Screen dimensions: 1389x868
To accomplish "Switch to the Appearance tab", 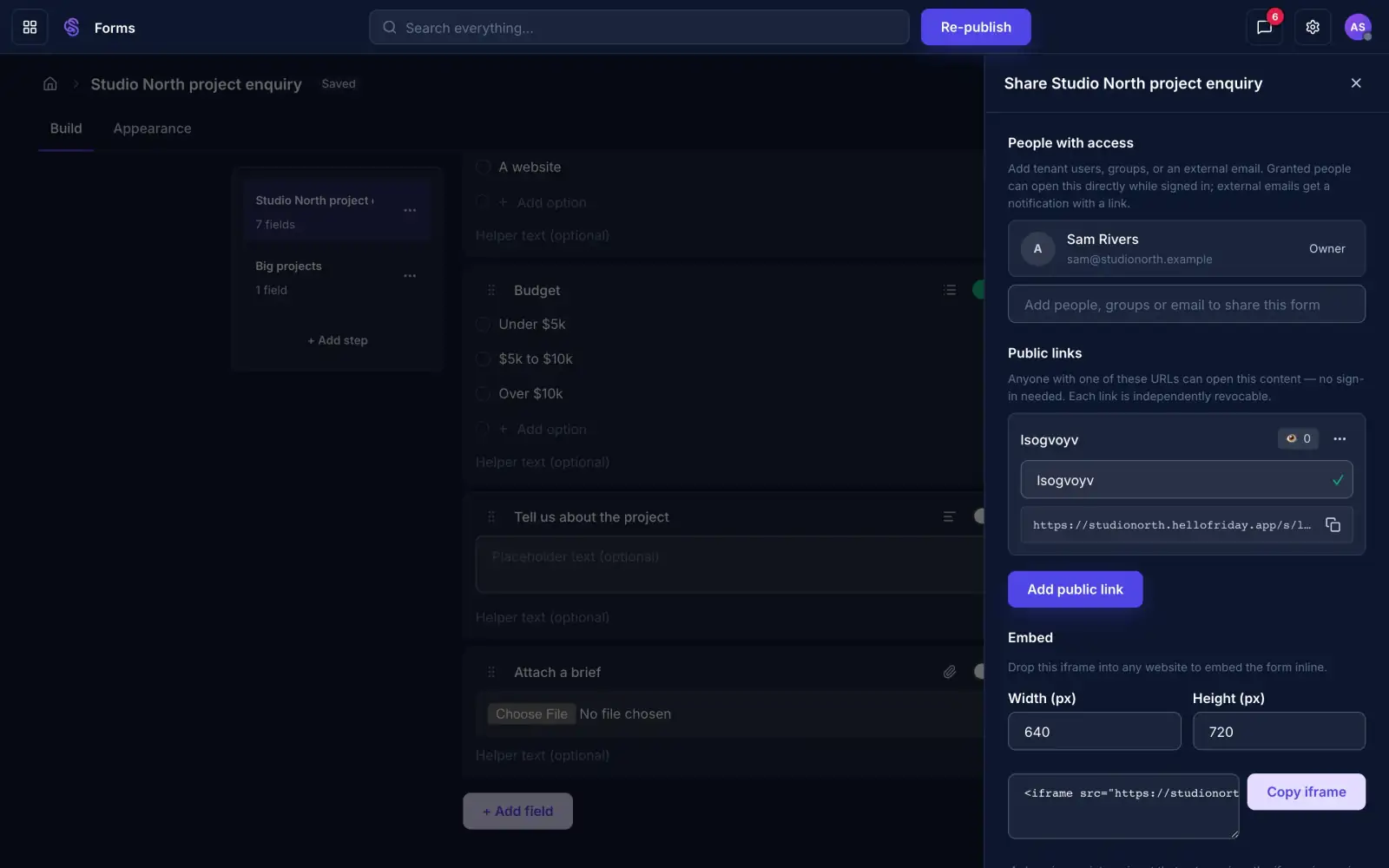I will [x=152, y=128].
